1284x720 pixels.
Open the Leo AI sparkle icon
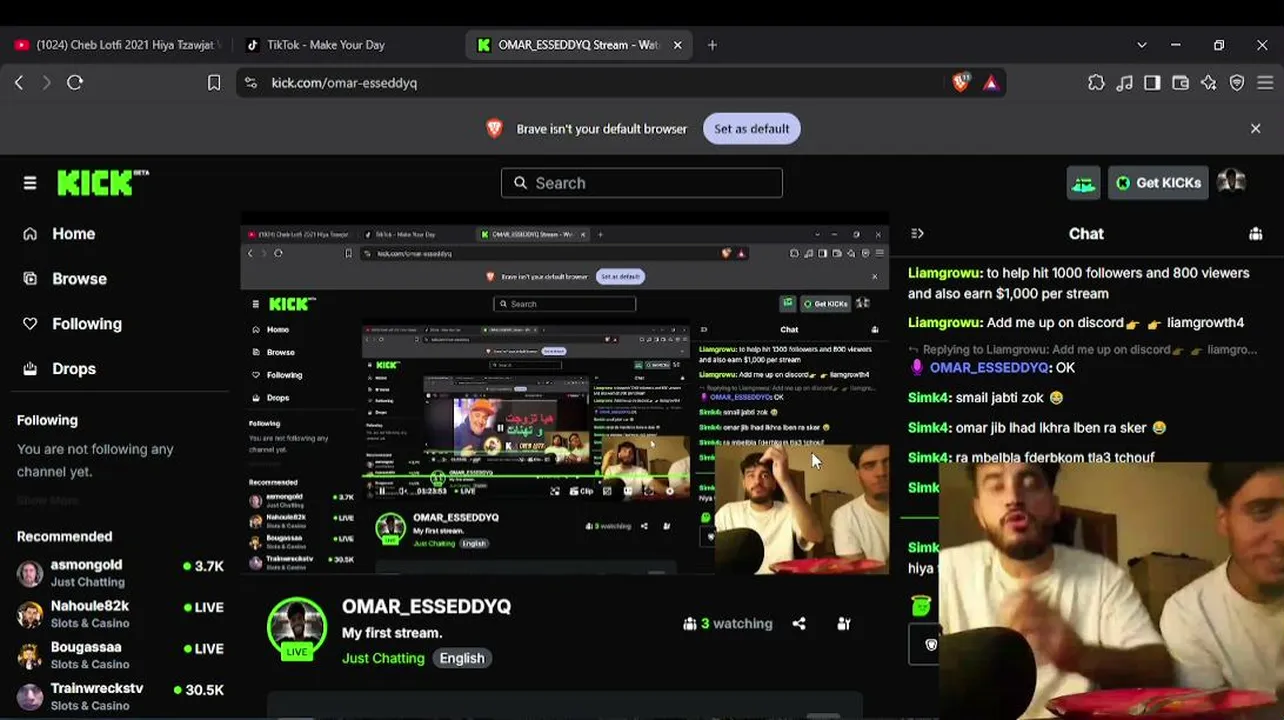[x=1209, y=83]
